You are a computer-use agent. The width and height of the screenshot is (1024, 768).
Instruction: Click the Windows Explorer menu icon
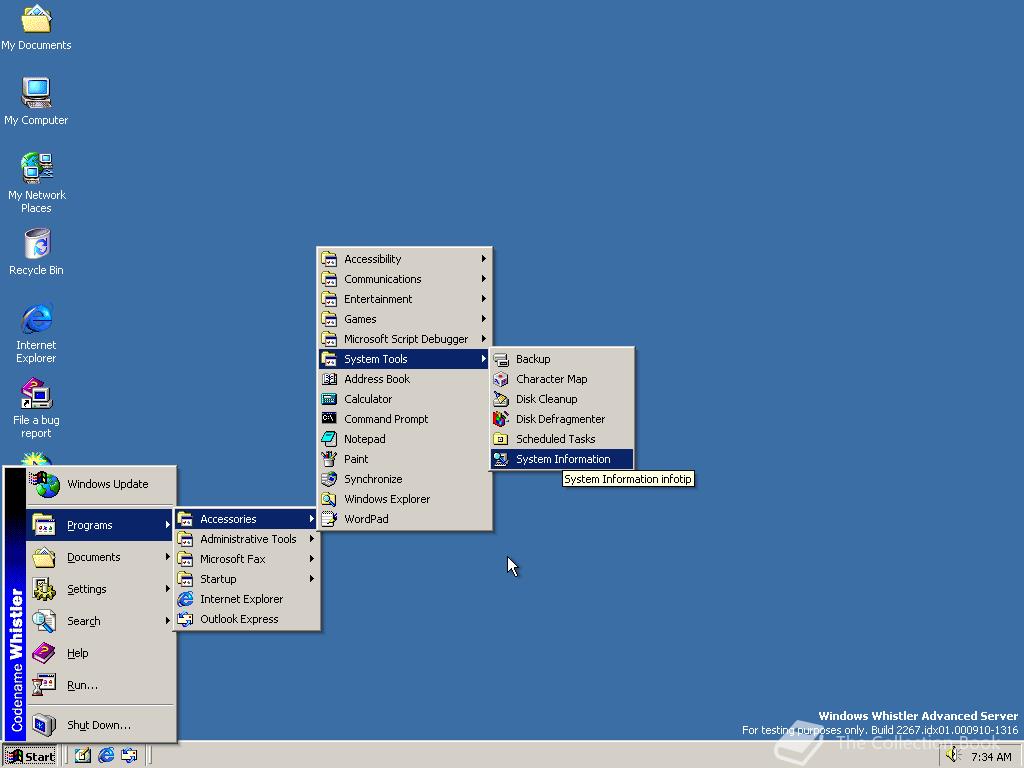point(329,499)
